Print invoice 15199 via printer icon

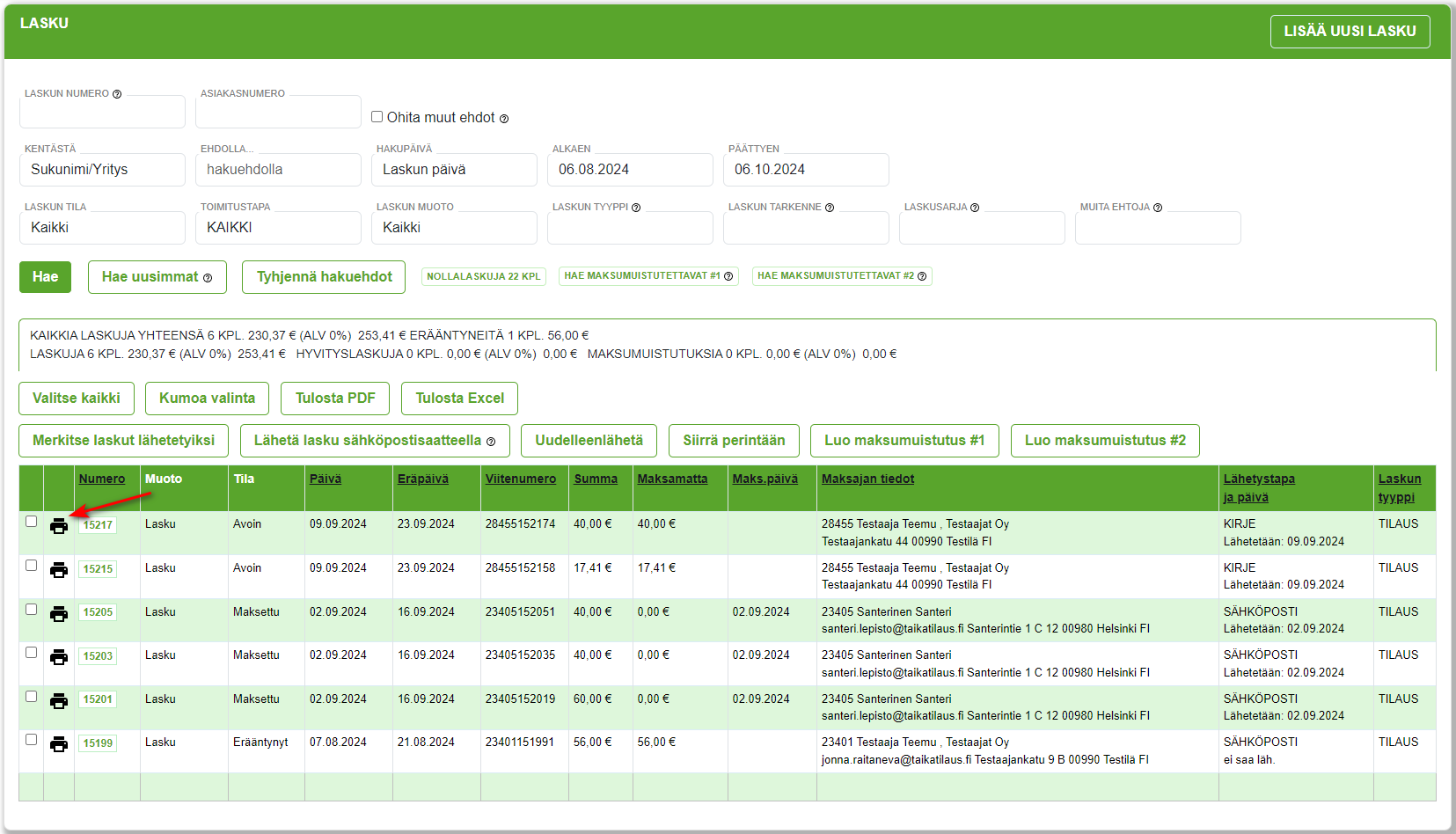click(59, 744)
